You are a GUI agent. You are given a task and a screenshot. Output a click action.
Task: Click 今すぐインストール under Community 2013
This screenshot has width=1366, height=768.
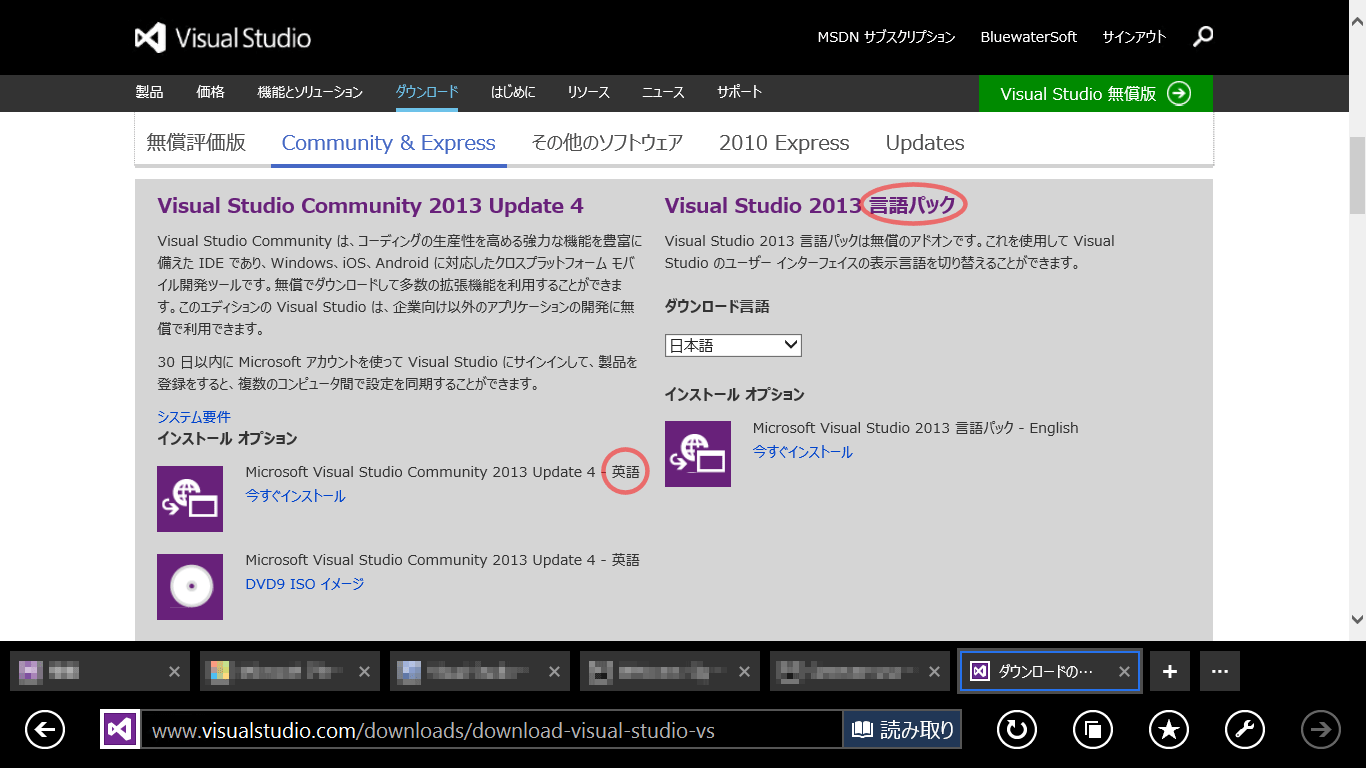coord(295,496)
